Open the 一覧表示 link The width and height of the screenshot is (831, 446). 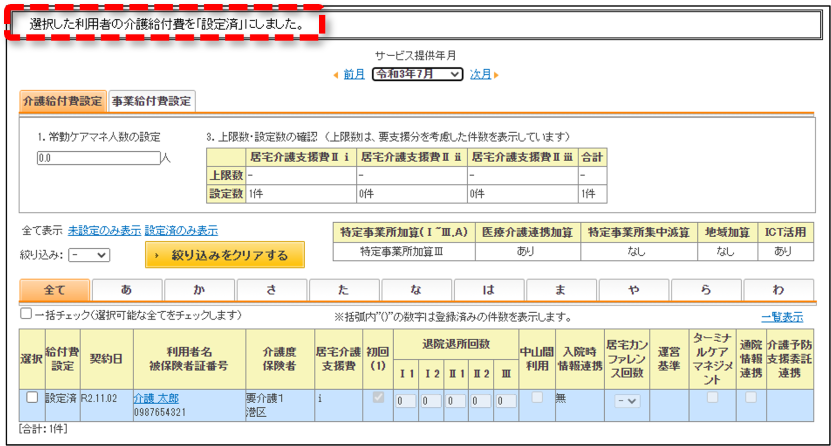pos(782,317)
